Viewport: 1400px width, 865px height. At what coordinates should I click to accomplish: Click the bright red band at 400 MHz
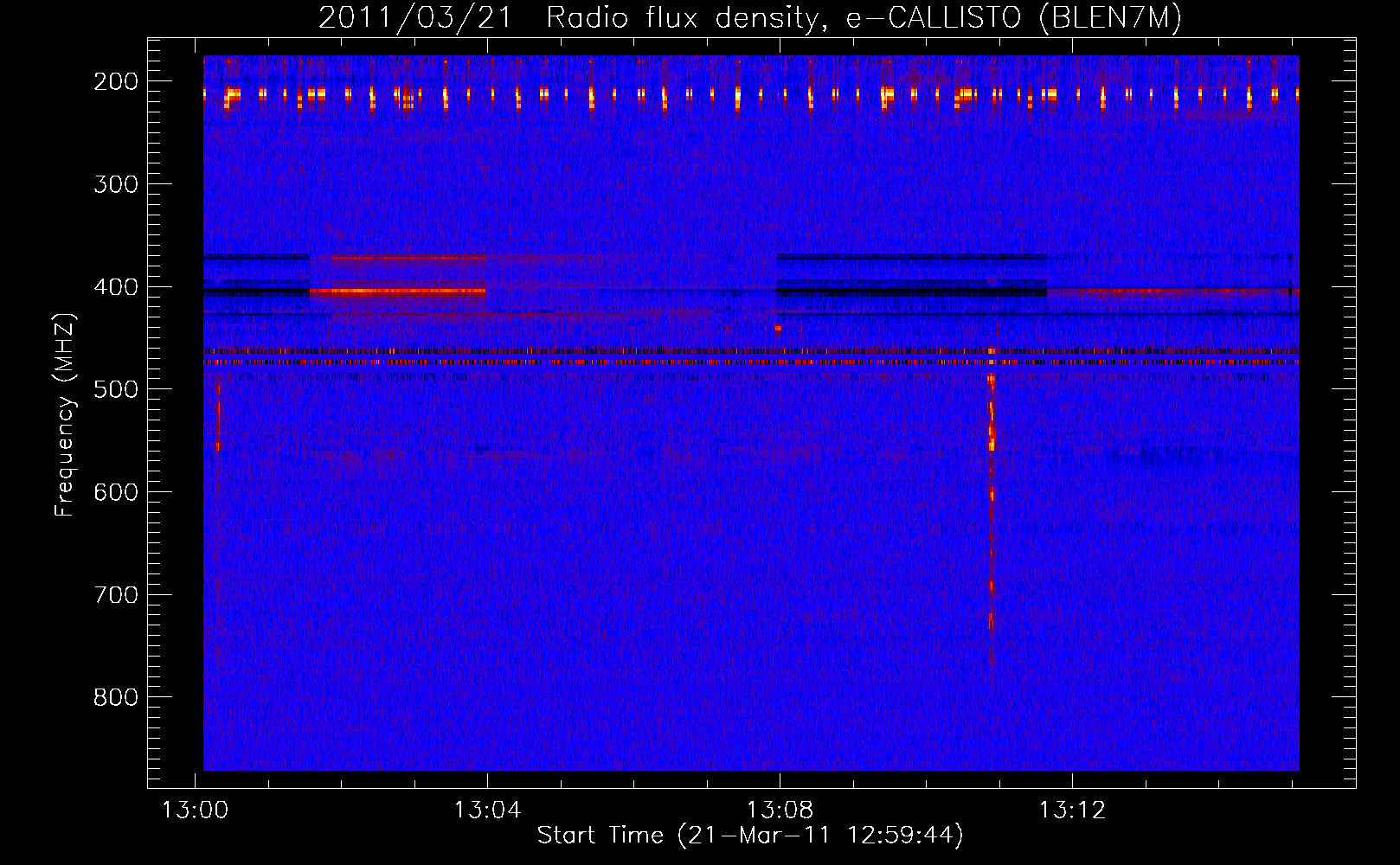coord(397,292)
